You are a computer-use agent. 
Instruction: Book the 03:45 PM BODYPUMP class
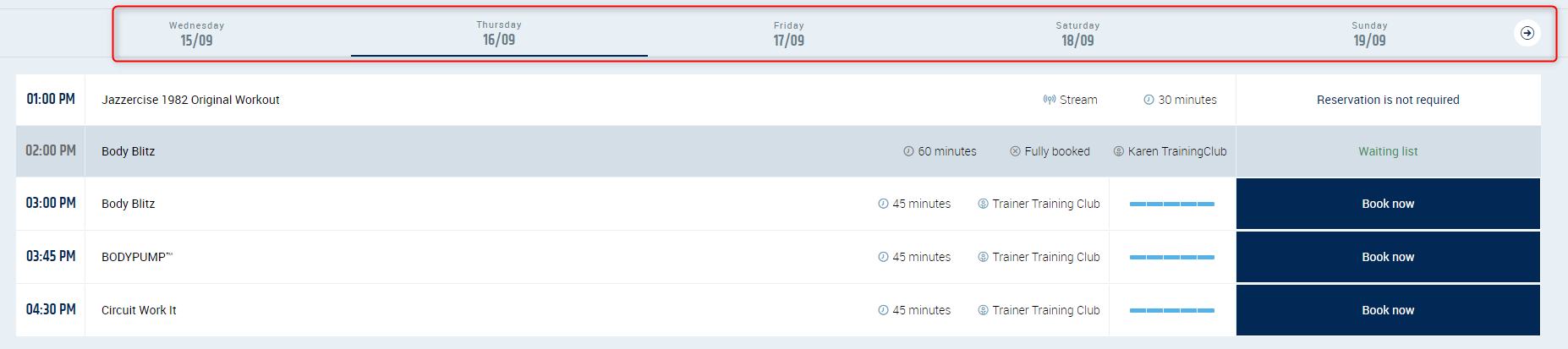point(1387,257)
